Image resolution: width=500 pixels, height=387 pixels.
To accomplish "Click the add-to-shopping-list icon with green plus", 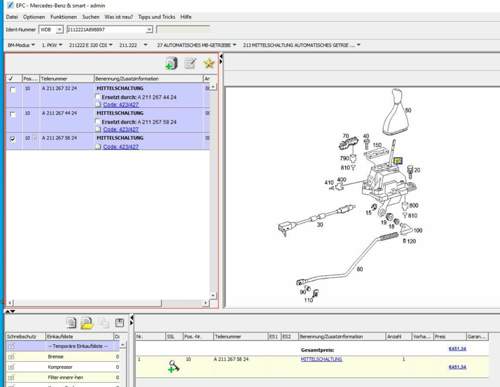I will tap(171, 63).
